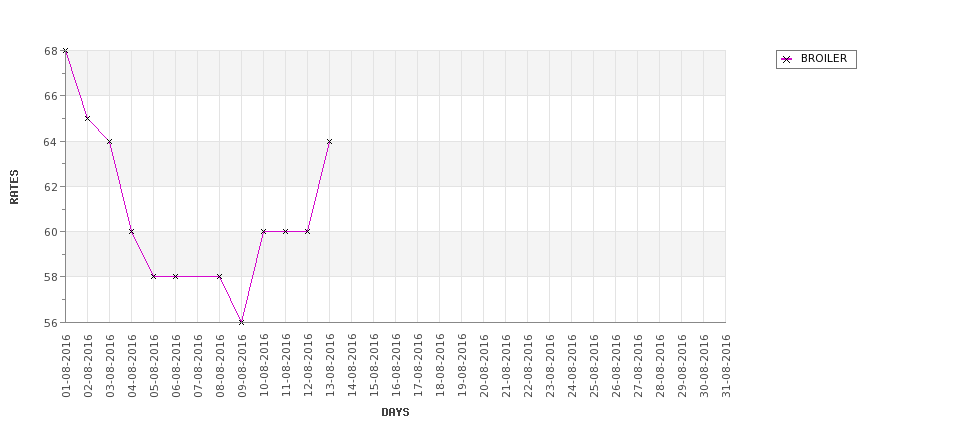Click the last data point on 13-08-2016

pos(329,141)
